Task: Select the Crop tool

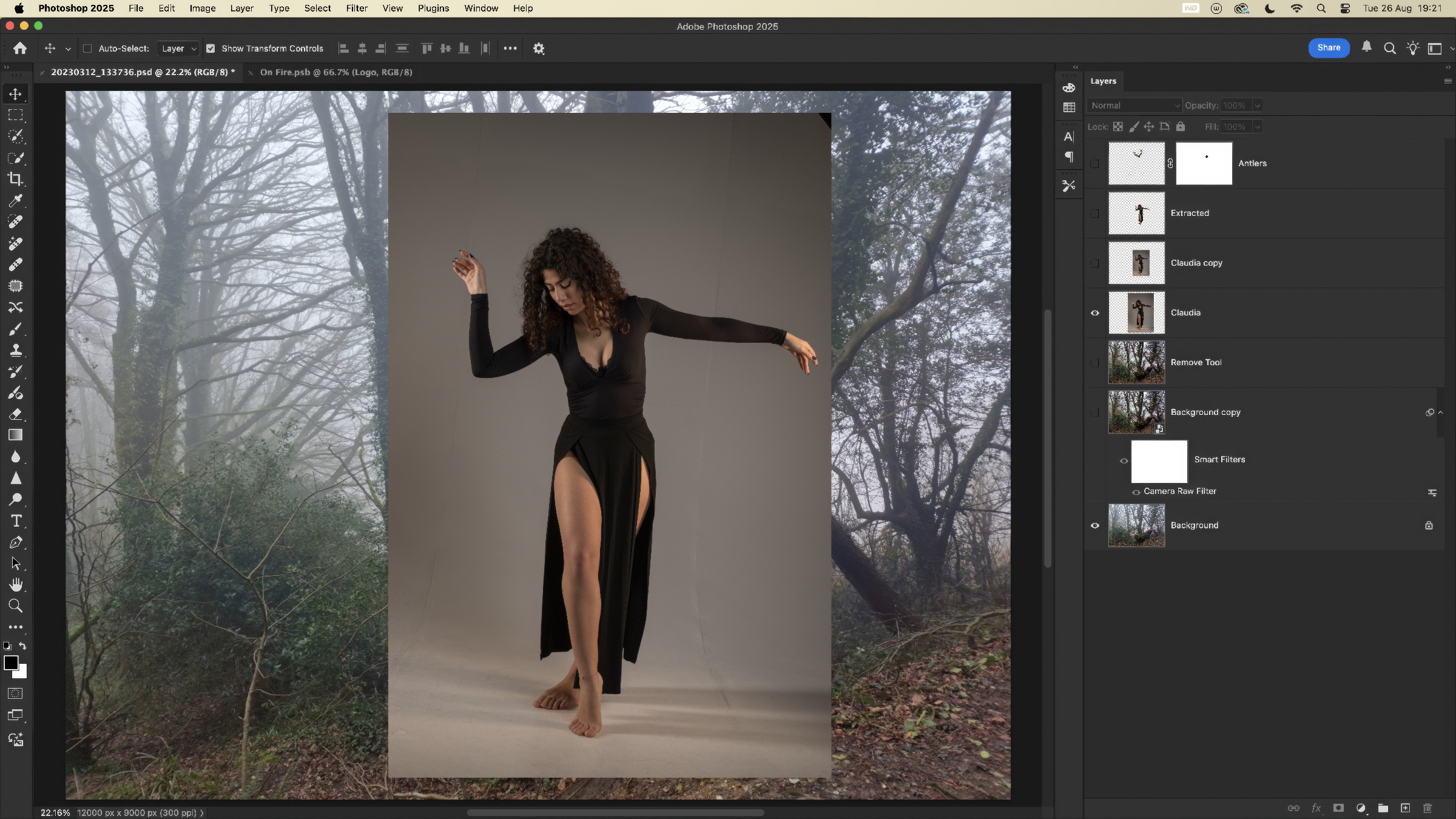Action: coord(16,179)
